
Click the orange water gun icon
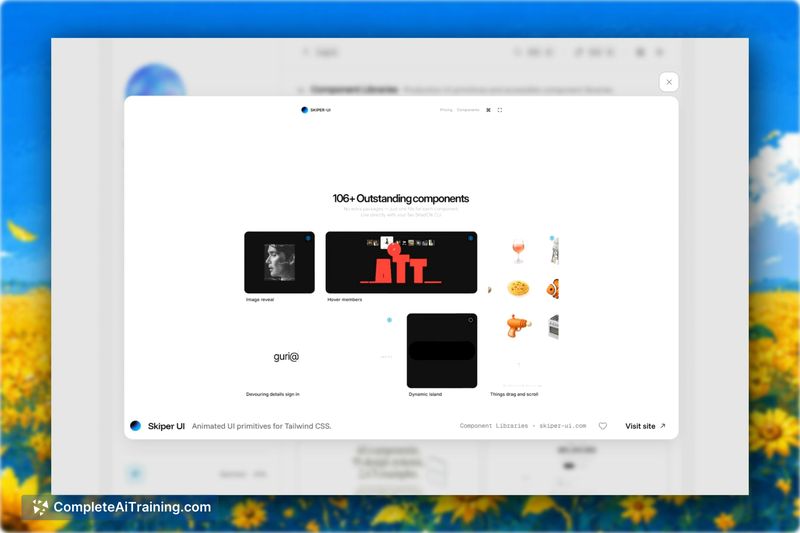point(518,326)
